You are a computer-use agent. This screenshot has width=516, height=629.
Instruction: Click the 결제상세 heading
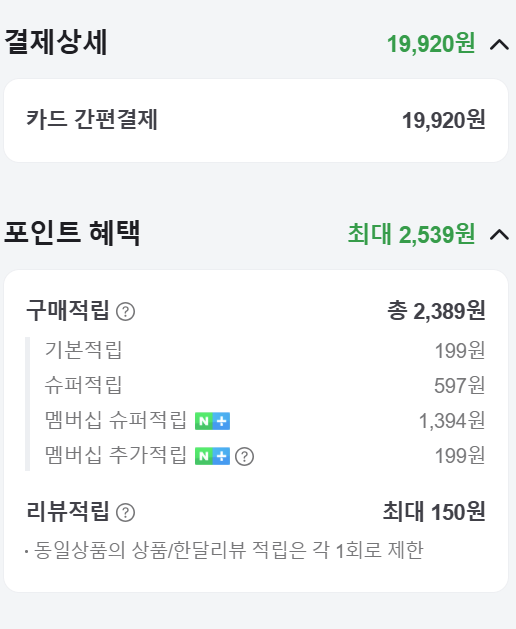56,42
